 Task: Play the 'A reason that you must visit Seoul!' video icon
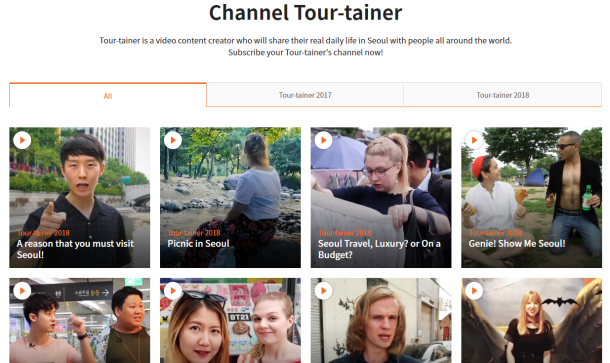tap(22, 140)
